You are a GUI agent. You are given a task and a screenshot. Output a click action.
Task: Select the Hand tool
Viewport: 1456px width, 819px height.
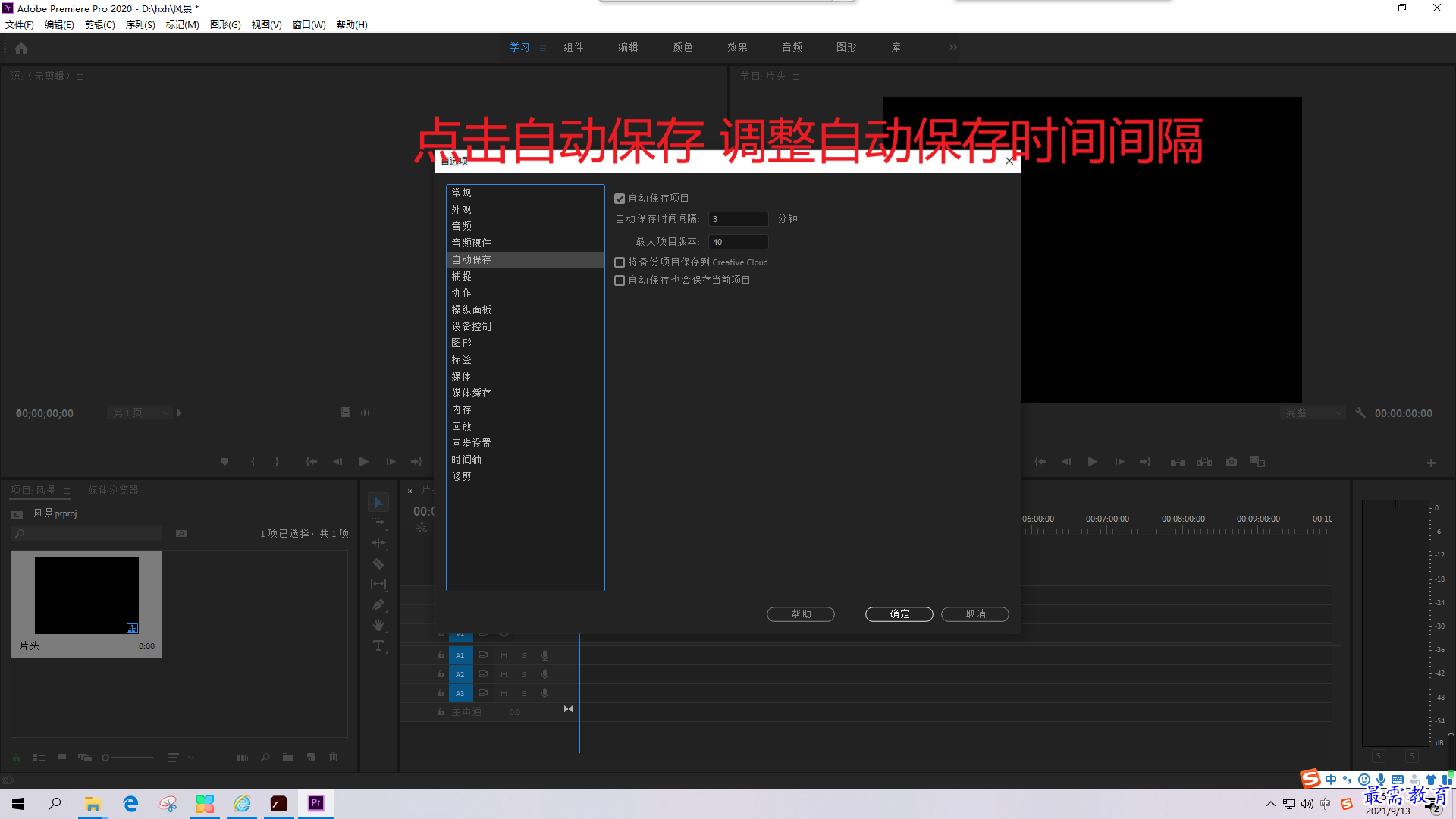pos(378,625)
